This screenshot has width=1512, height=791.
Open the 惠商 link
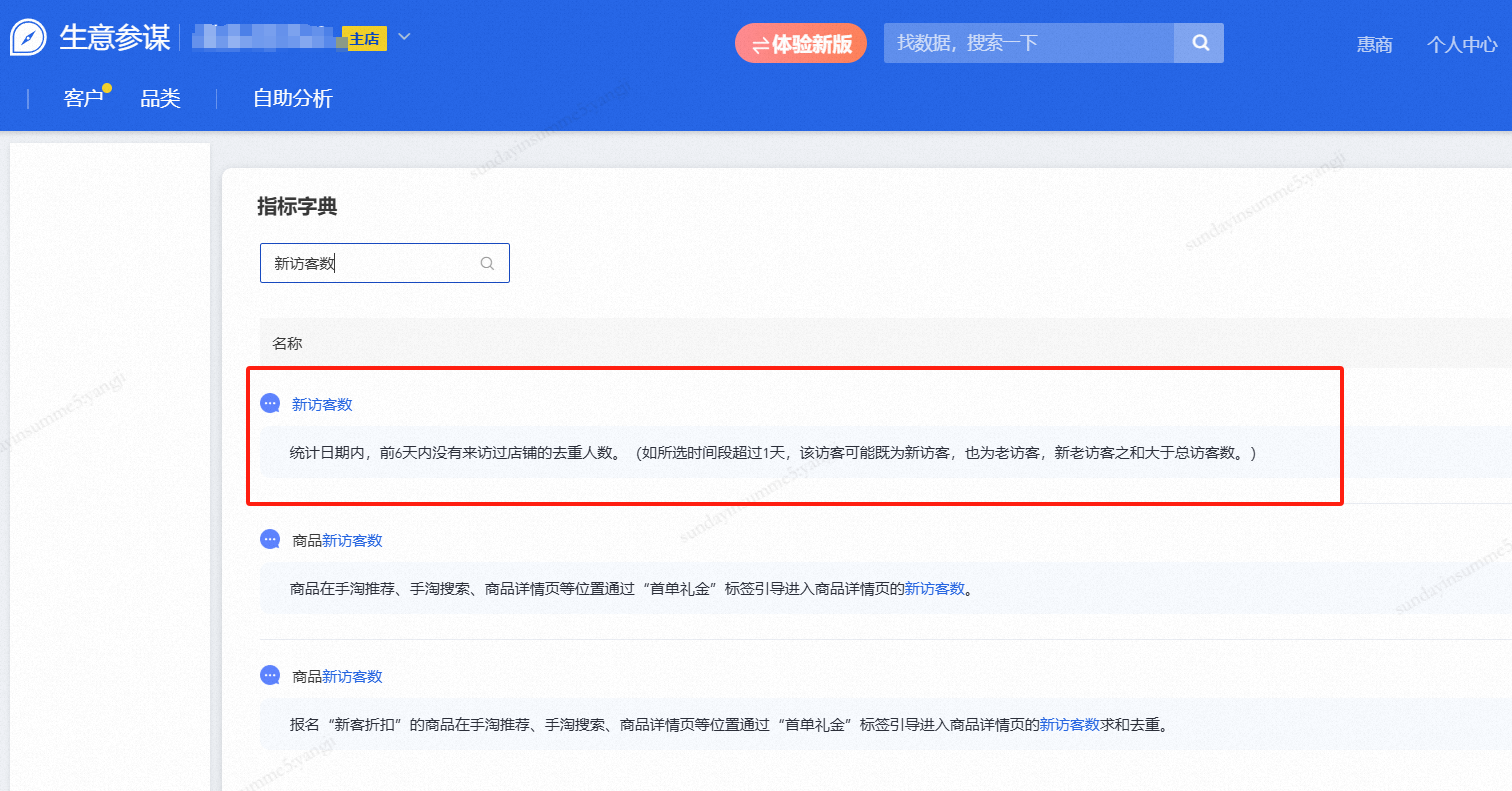click(x=1375, y=44)
